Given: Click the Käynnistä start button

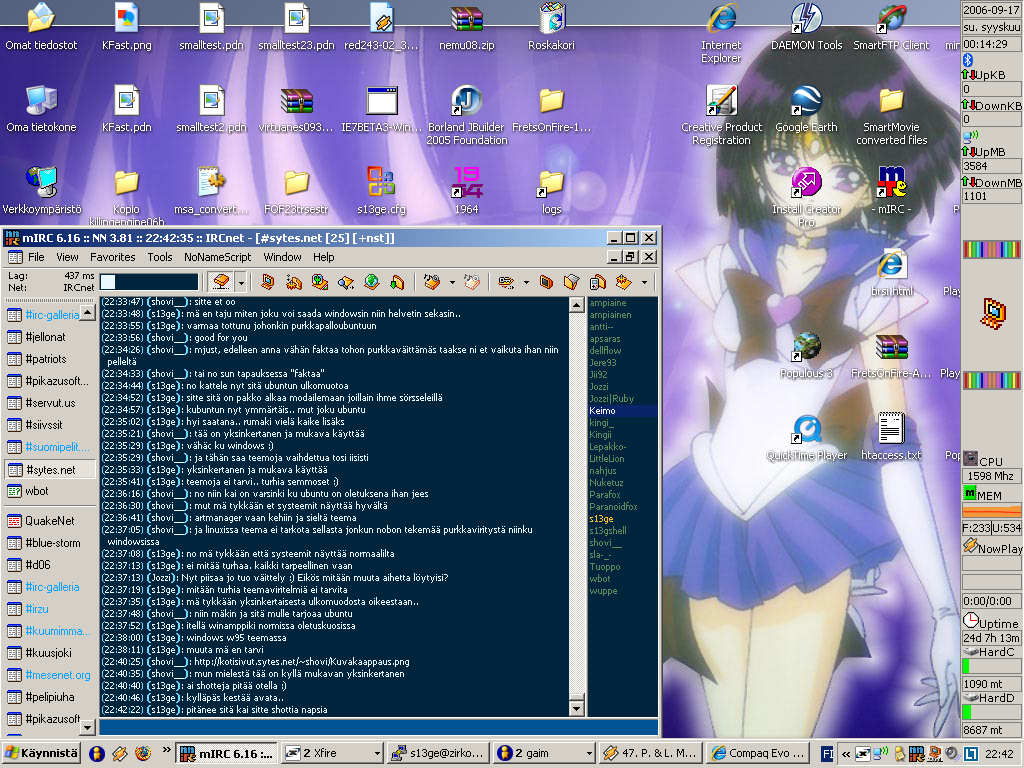Looking at the screenshot, I should 41,753.
